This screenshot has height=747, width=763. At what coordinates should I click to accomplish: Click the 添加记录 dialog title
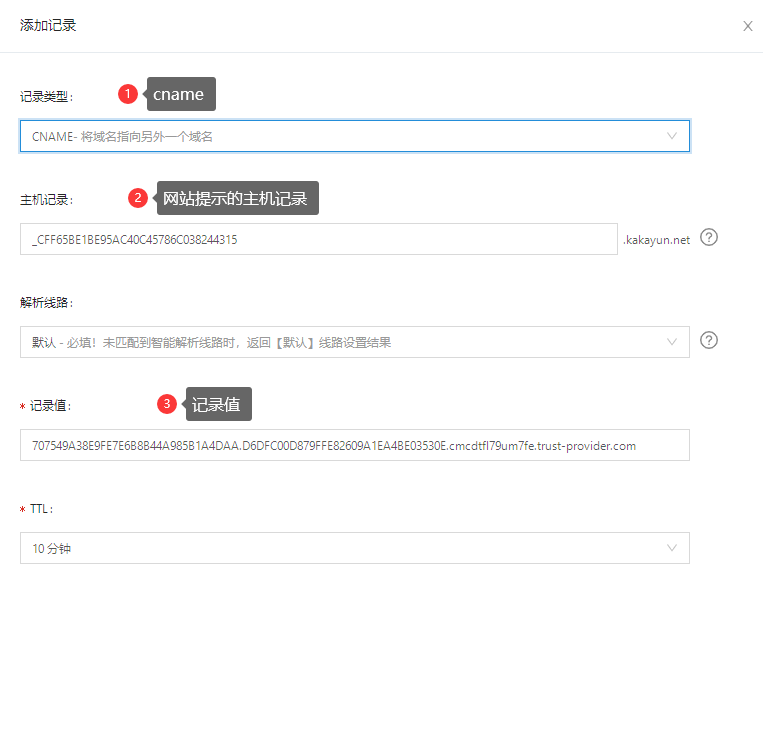pos(48,25)
